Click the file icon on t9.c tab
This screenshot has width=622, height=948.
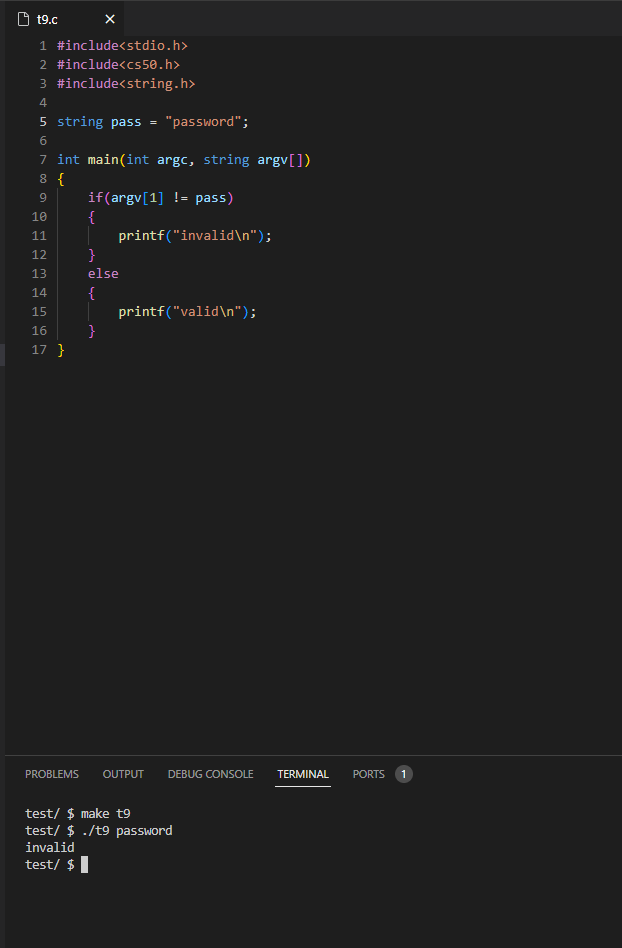(x=24, y=19)
